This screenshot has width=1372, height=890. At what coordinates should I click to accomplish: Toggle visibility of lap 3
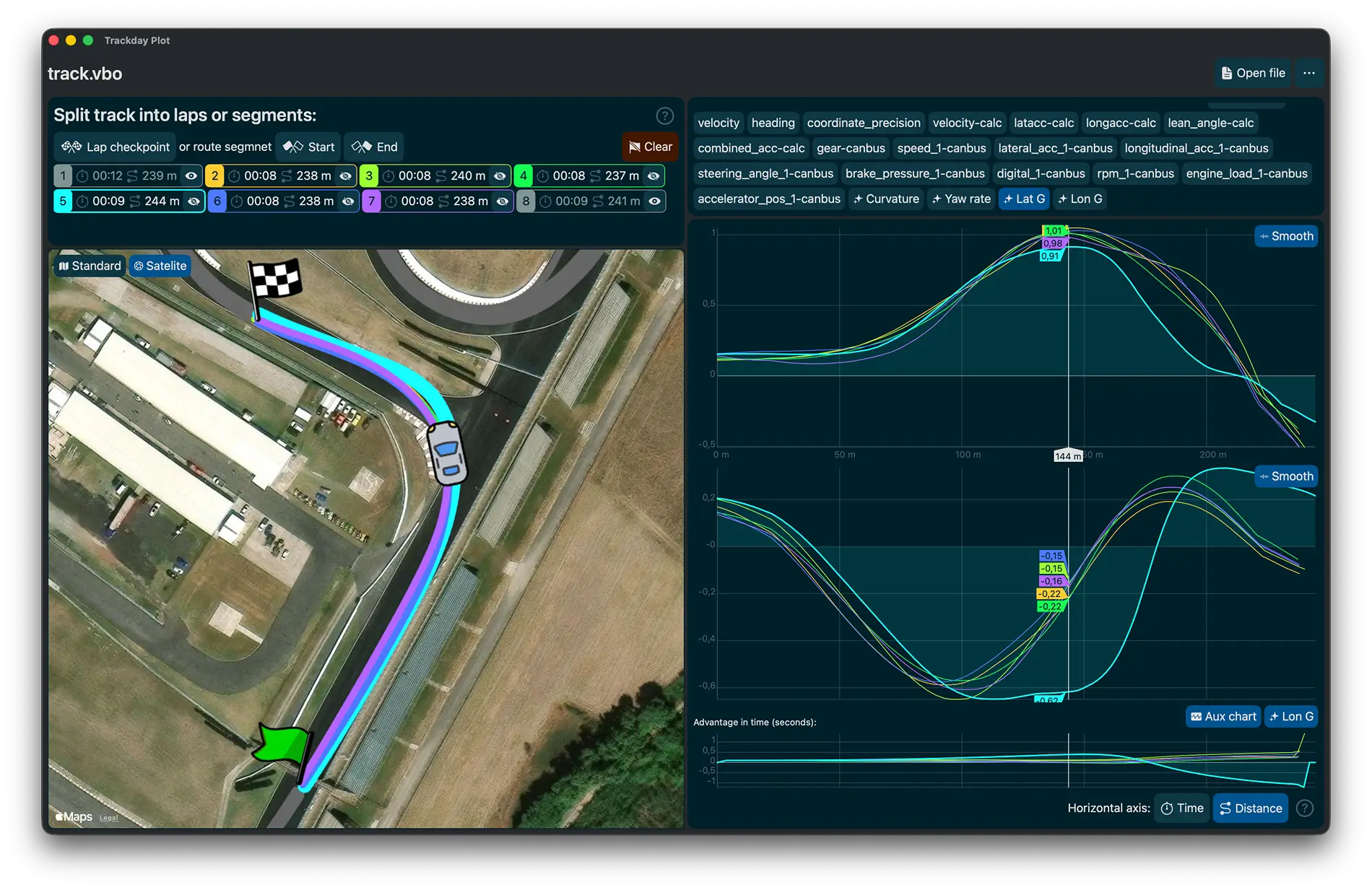click(x=500, y=175)
